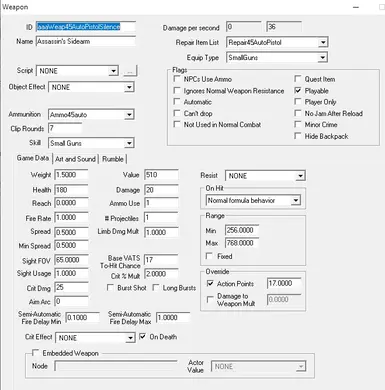The image size is (385, 390).
Task: Uncheck the Playable flag
Action: click(x=298, y=91)
